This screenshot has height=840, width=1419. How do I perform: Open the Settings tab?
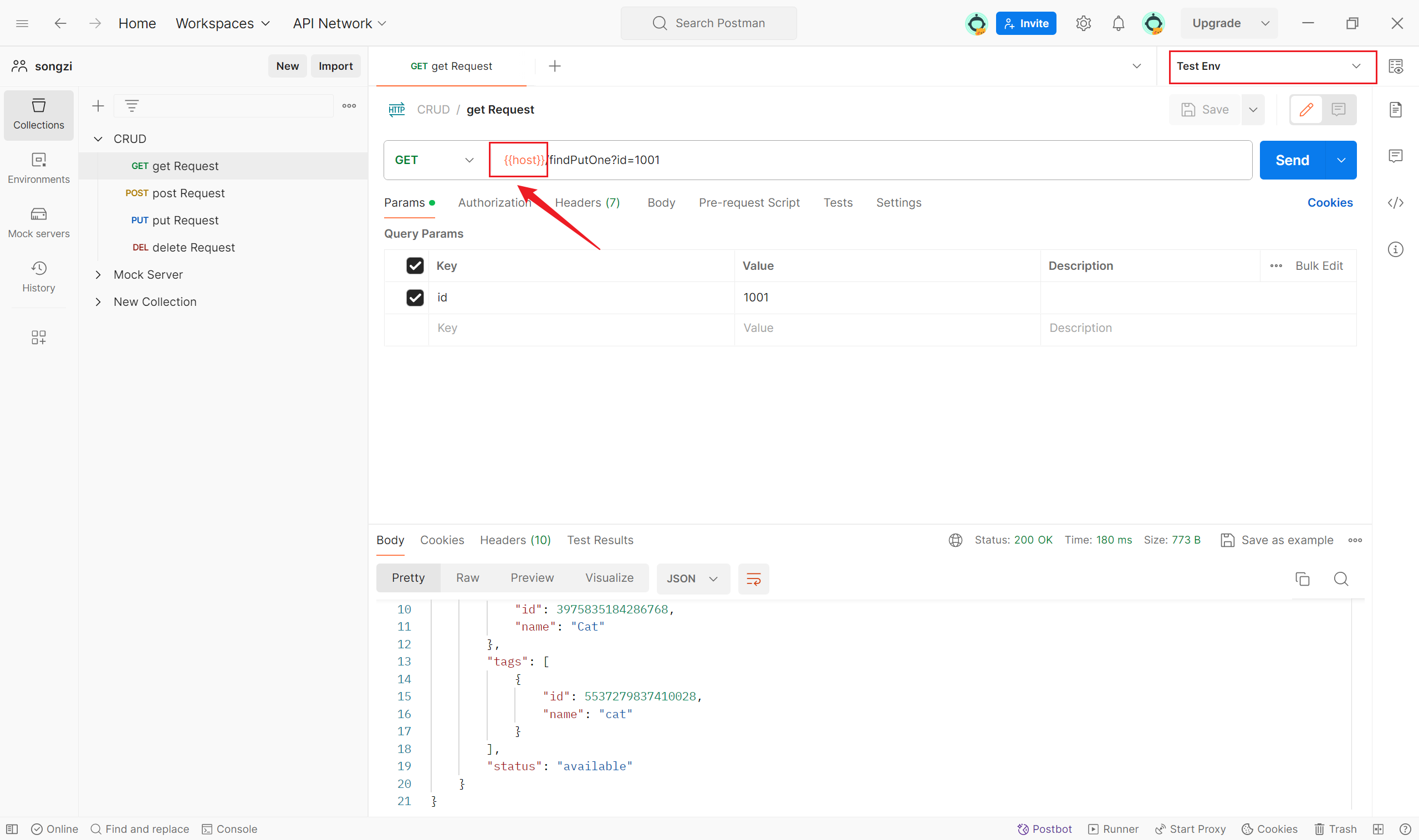click(899, 203)
